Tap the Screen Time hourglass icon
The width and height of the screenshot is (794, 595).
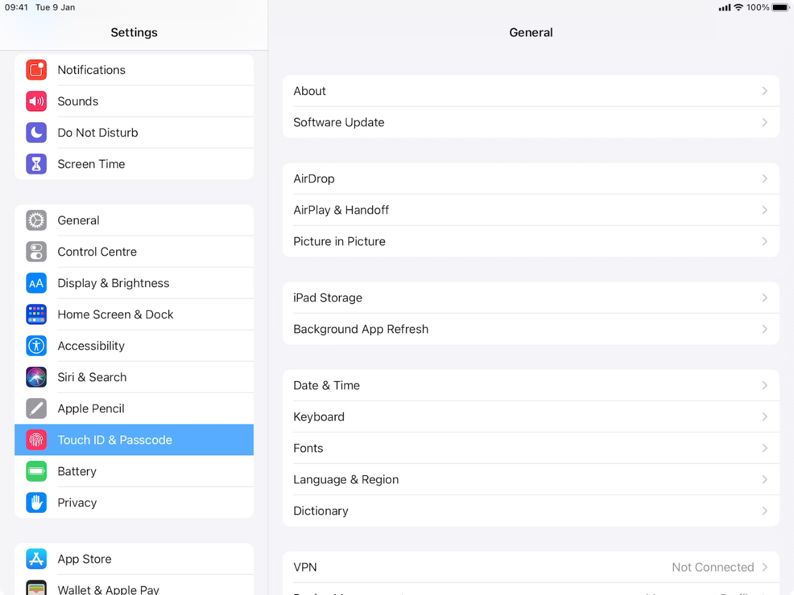36,164
